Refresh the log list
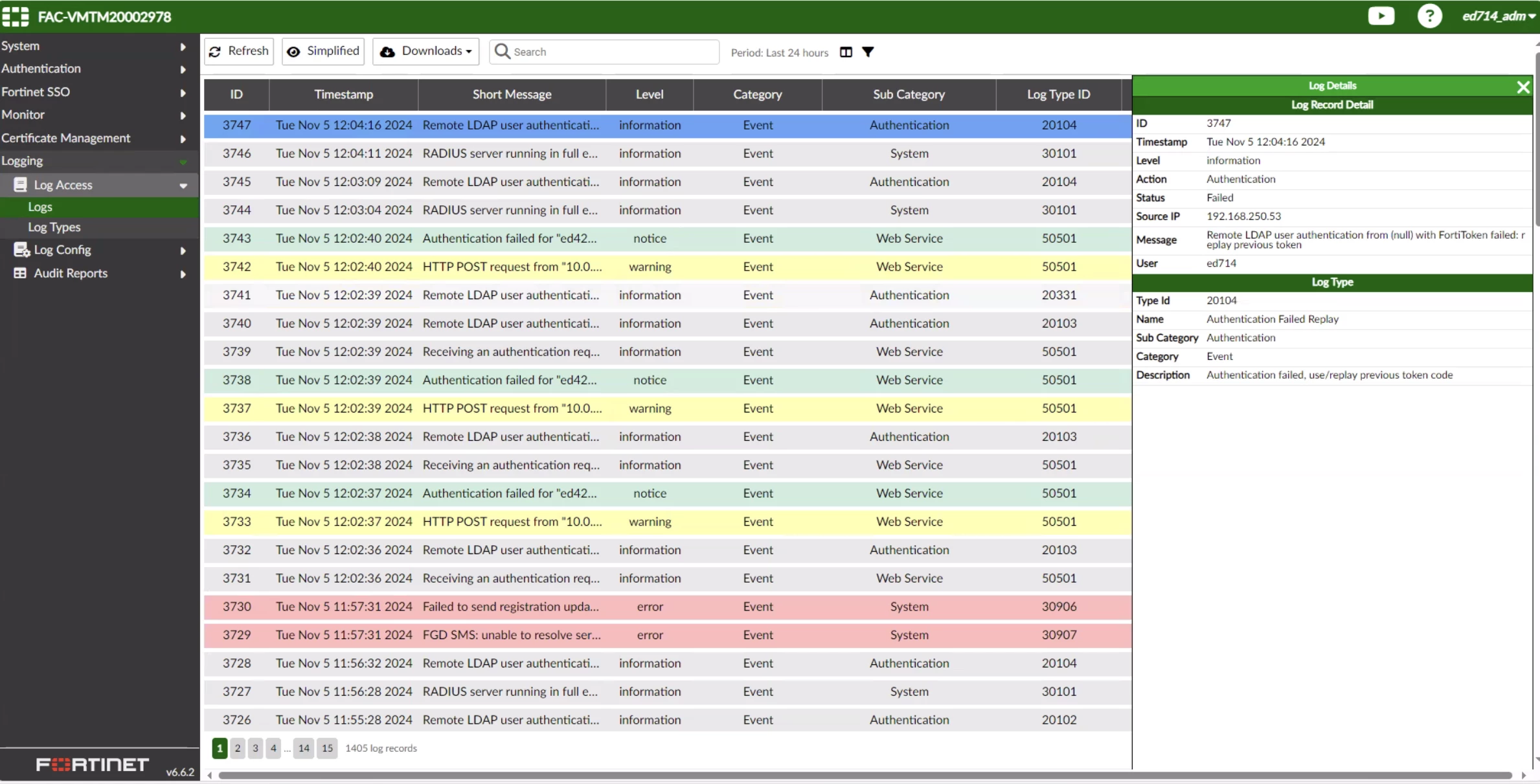The width and height of the screenshot is (1540, 784). [x=239, y=51]
